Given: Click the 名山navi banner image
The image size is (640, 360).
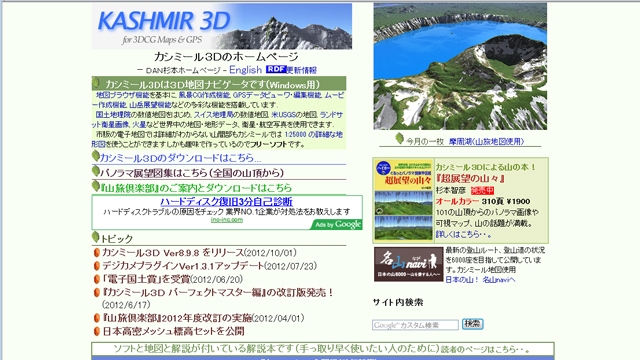Looking at the screenshot, I should [409, 264].
